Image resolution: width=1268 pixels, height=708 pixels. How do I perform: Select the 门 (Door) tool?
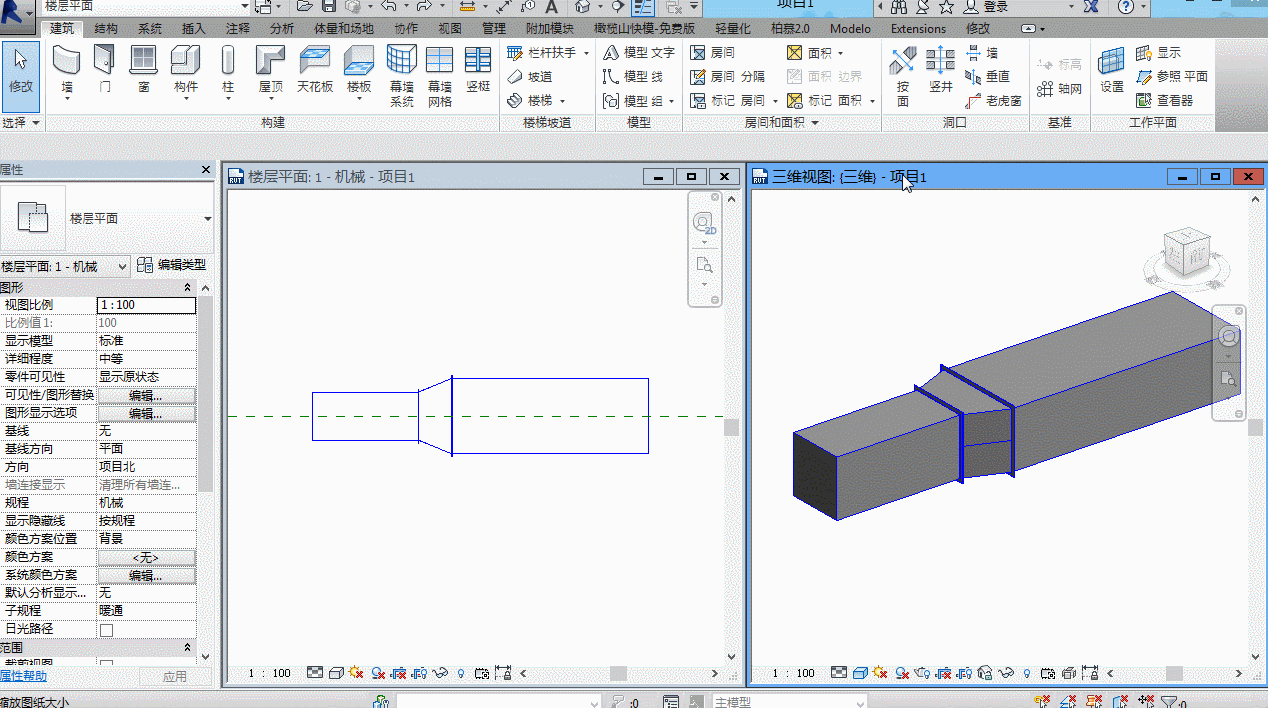coord(105,70)
